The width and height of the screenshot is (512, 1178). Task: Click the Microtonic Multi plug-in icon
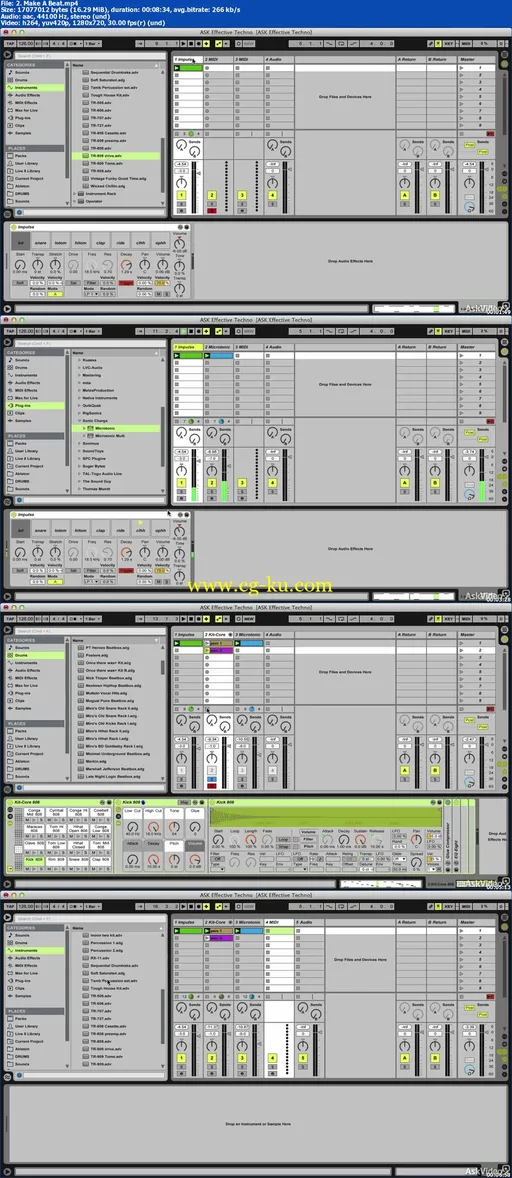pos(90,436)
